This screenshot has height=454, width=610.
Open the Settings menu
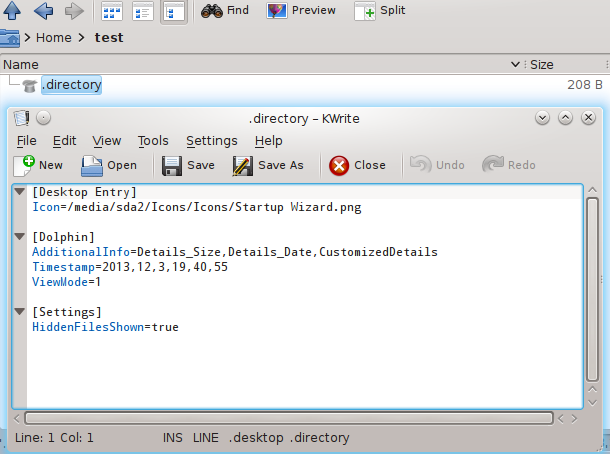[212, 141]
